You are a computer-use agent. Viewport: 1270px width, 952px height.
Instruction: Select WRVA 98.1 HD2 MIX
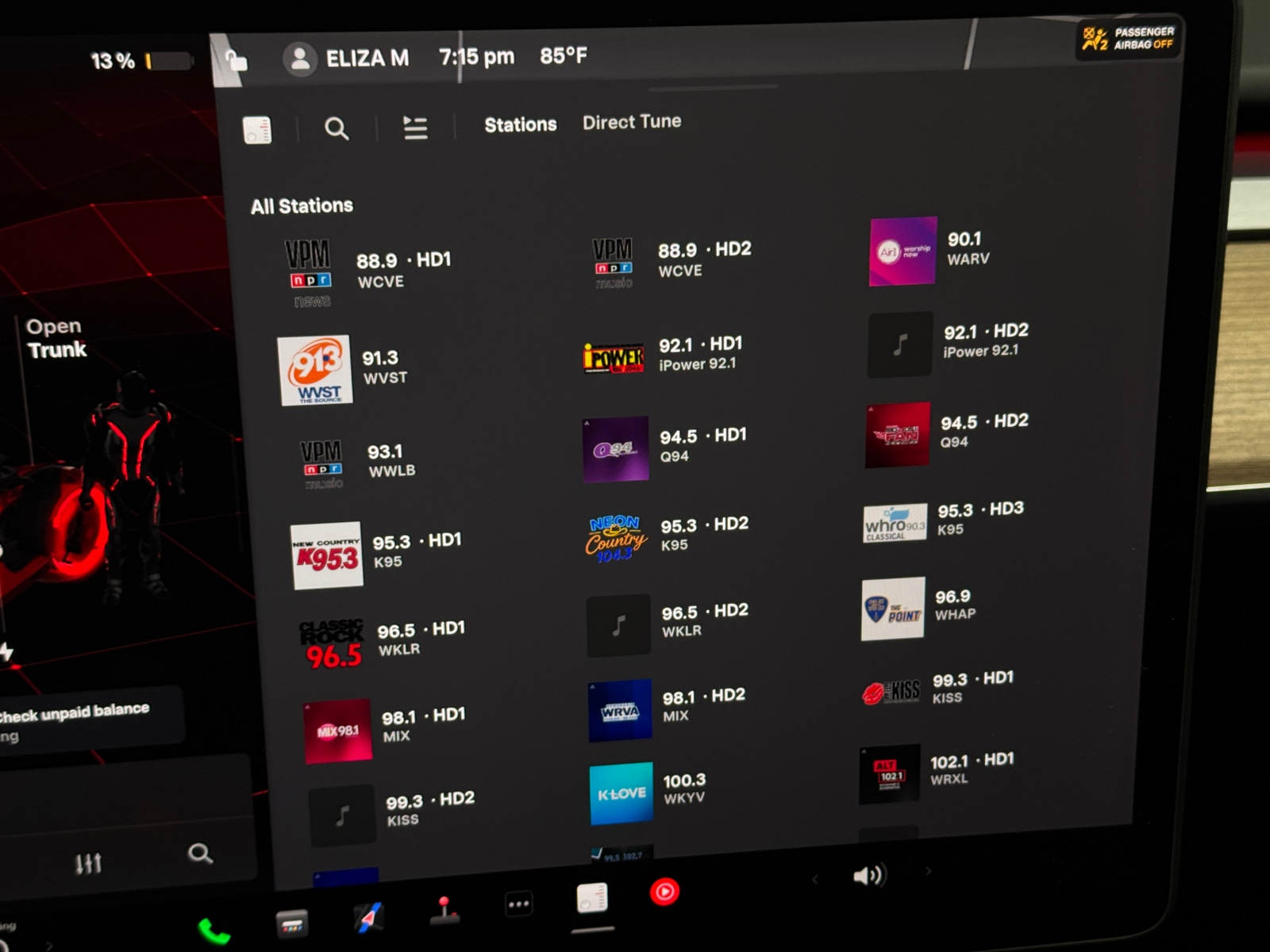(x=667, y=708)
